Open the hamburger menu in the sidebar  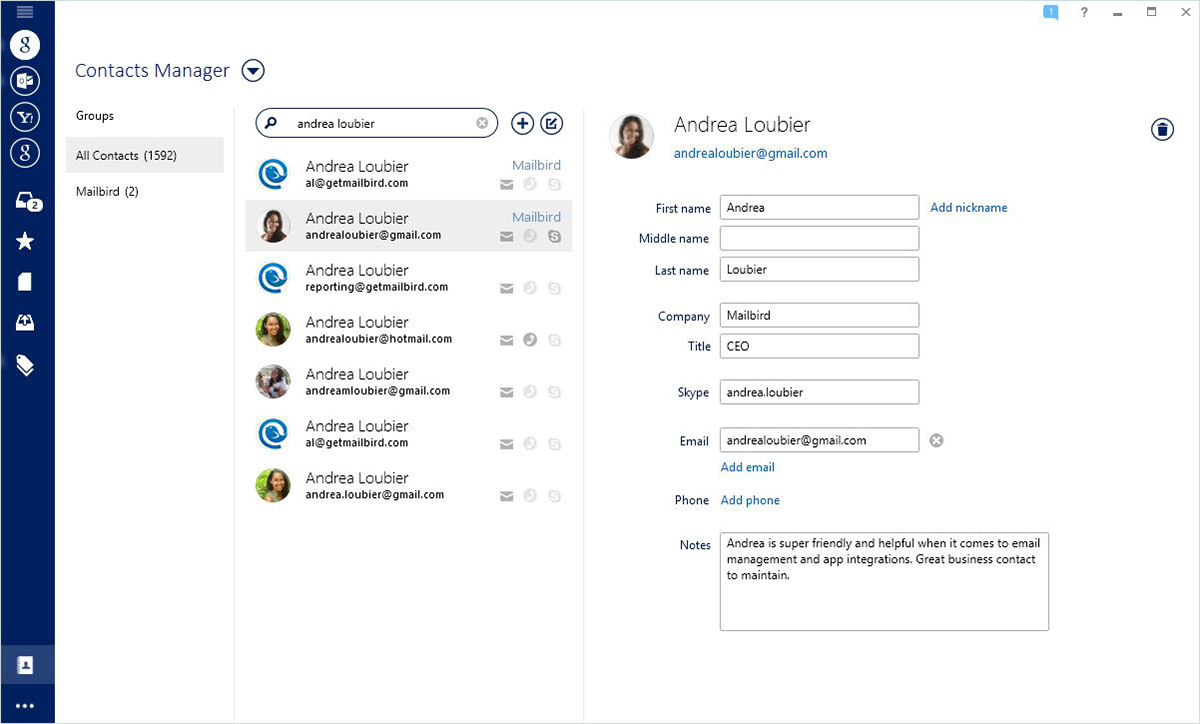pos(25,11)
